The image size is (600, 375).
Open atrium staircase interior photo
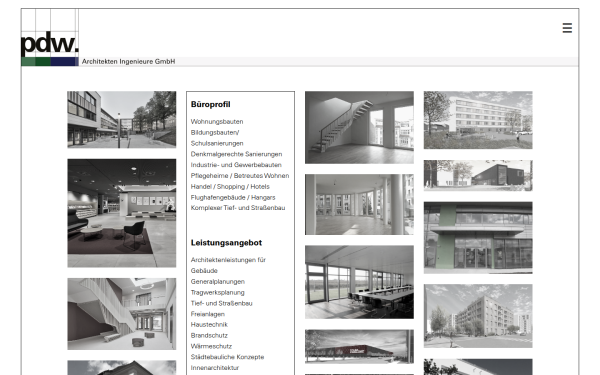pyautogui.click(x=122, y=314)
